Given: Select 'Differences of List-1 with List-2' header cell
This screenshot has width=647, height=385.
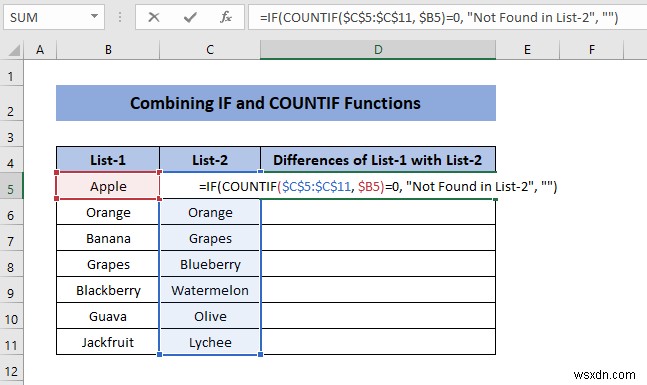Looking at the screenshot, I should [378, 159].
